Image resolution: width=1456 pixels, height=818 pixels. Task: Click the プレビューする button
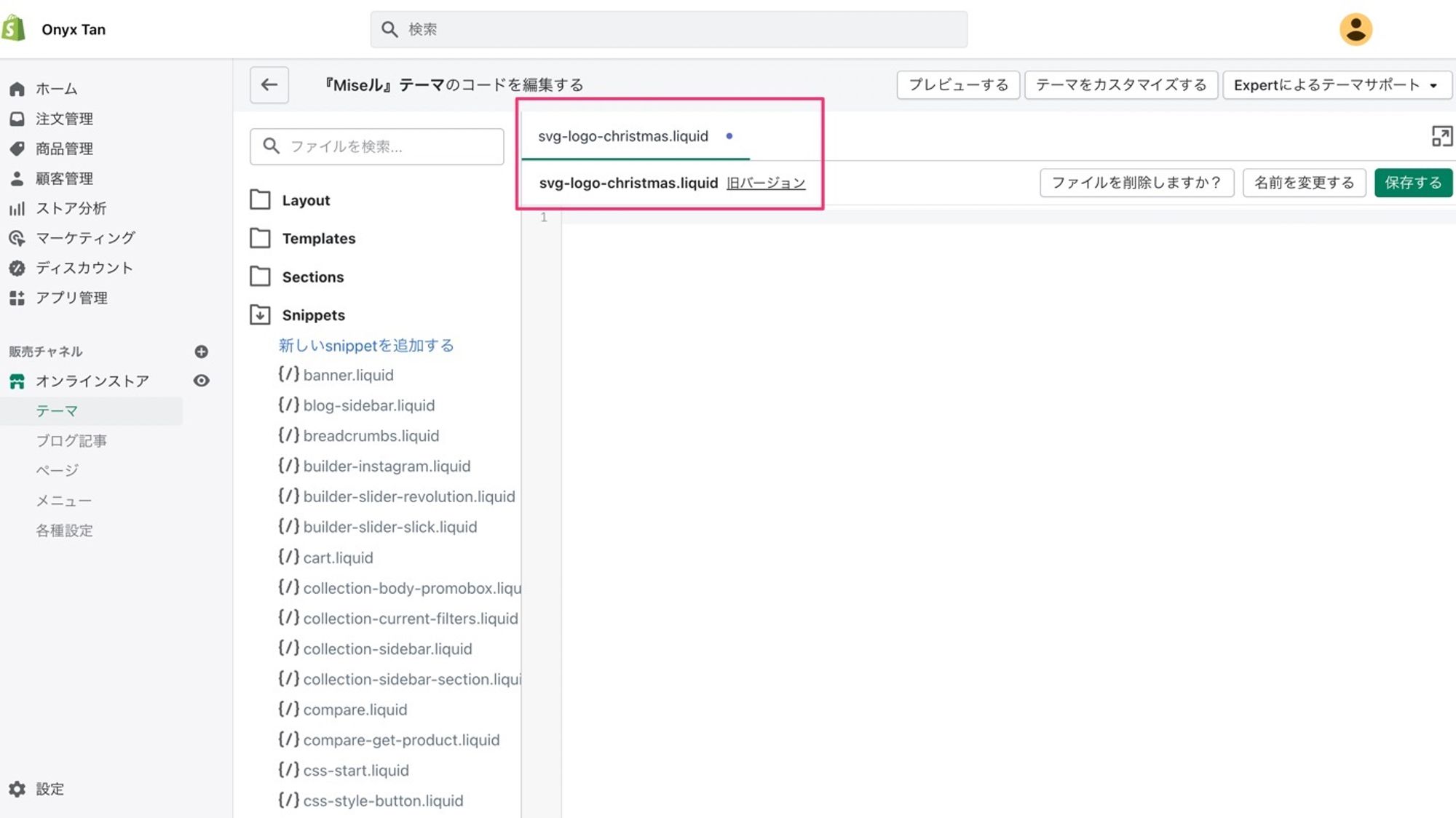click(958, 84)
